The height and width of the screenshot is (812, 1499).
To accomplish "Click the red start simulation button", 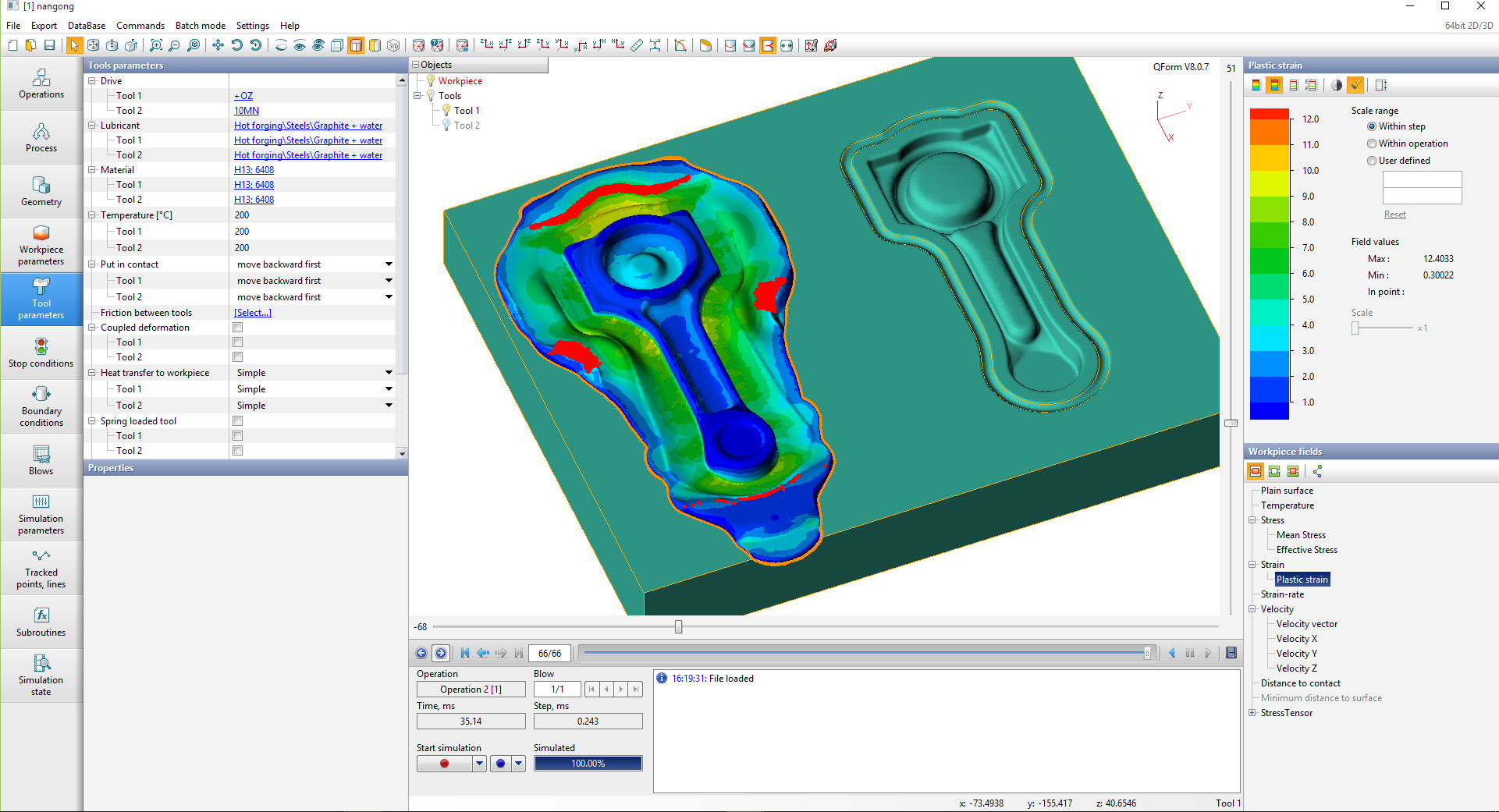I will (x=444, y=764).
